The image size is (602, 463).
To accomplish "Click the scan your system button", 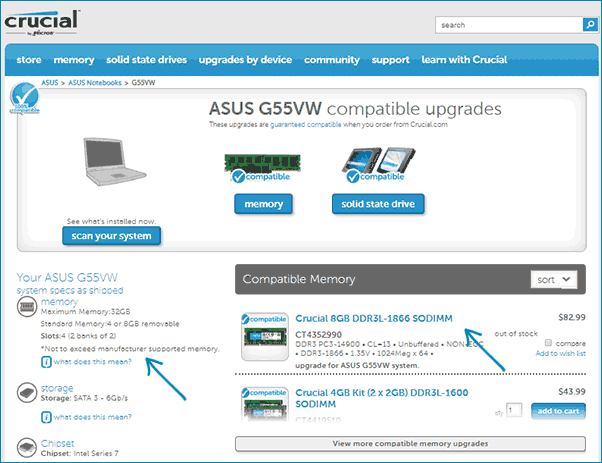I will coord(111,236).
